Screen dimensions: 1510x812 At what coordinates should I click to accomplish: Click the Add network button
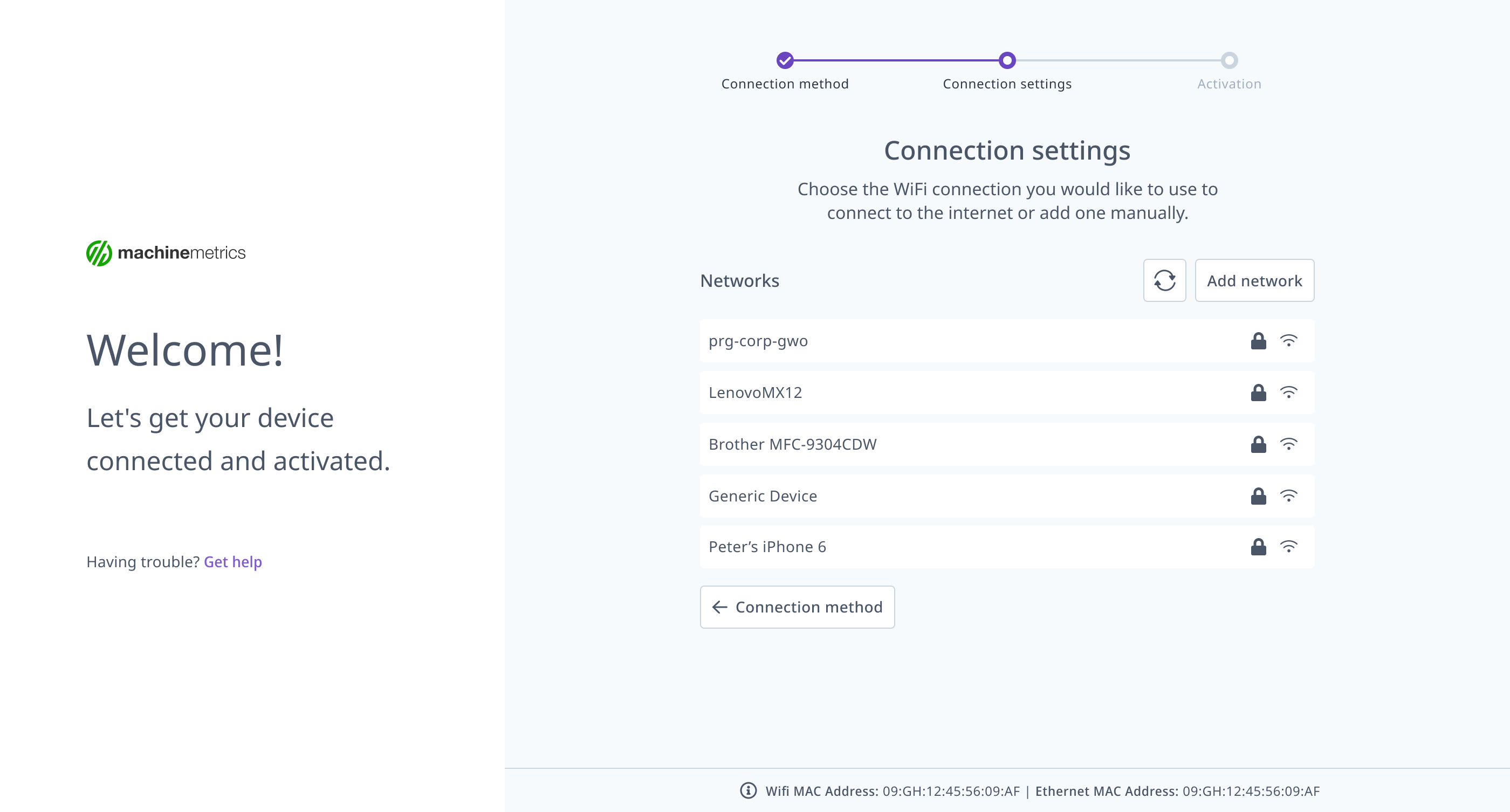coord(1254,280)
